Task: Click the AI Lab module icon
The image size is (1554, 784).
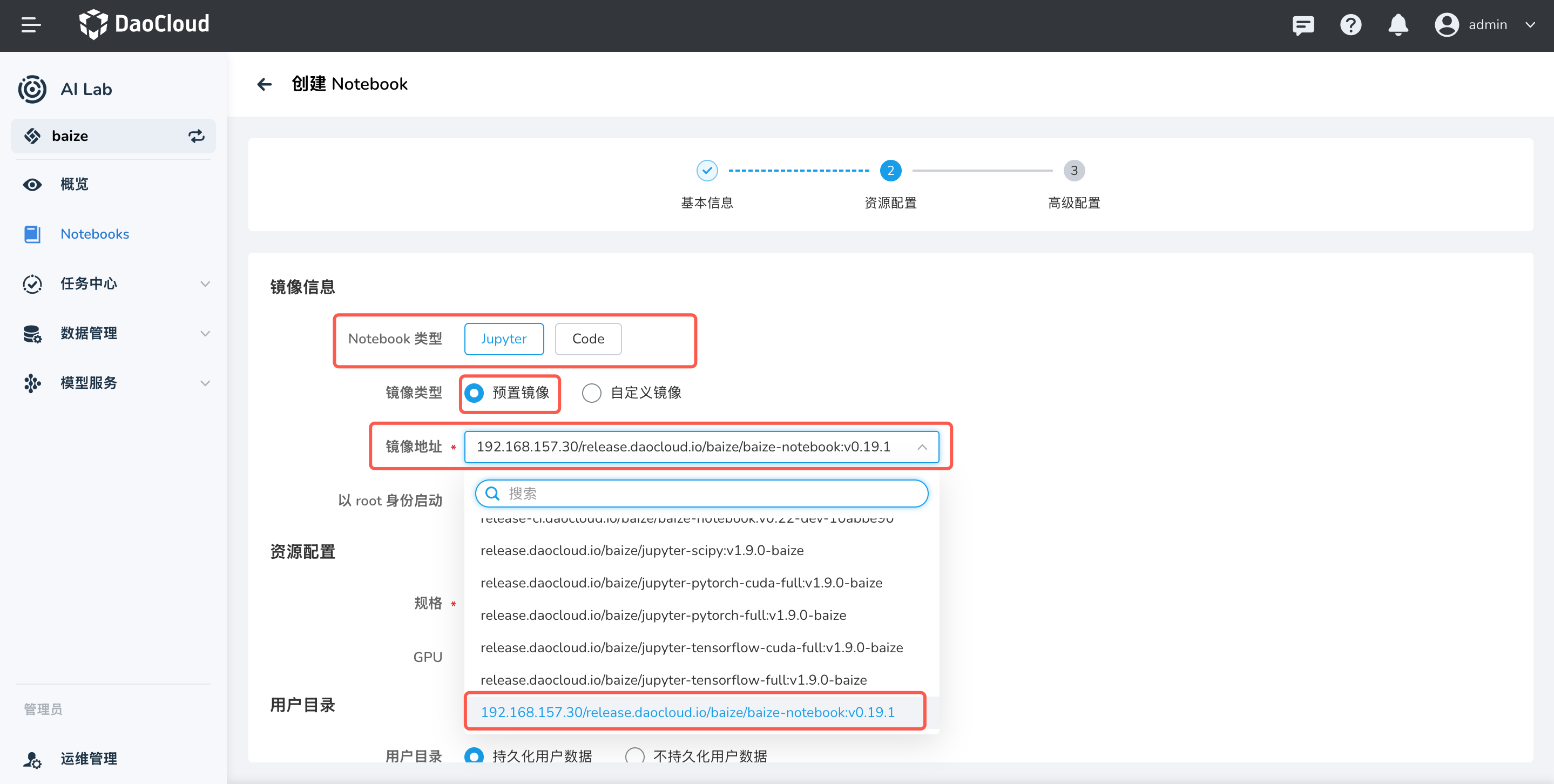Action: (32, 89)
